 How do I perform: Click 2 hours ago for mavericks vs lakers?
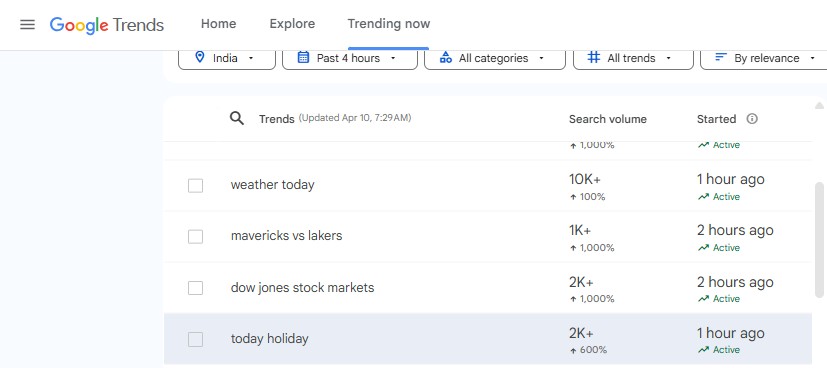(x=735, y=230)
